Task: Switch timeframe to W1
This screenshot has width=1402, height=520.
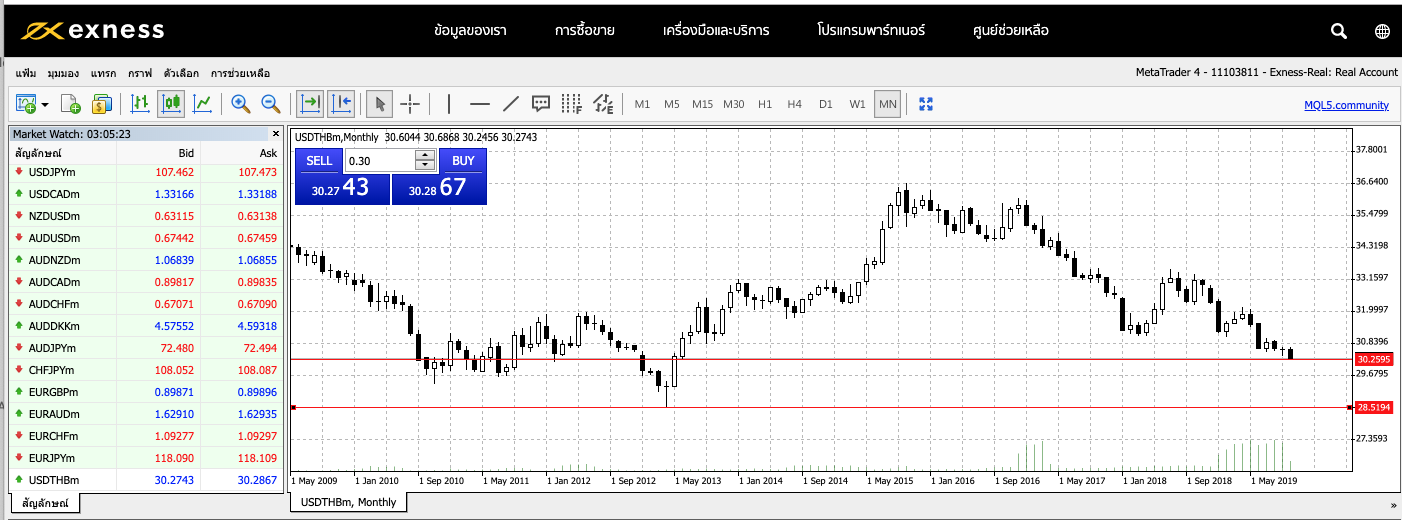Action: point(857,104)
